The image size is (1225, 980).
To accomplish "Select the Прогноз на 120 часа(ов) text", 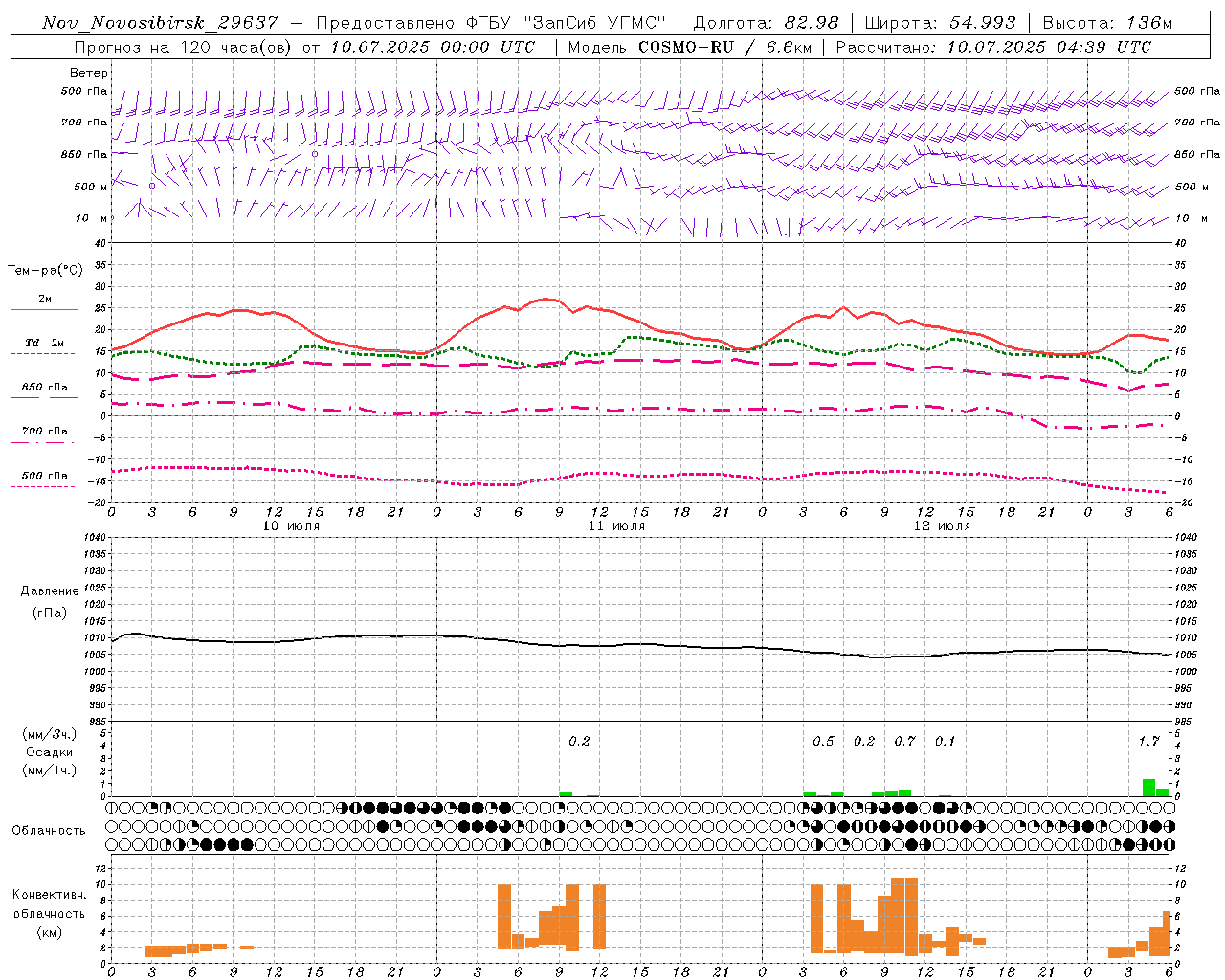I will point(185,47).
